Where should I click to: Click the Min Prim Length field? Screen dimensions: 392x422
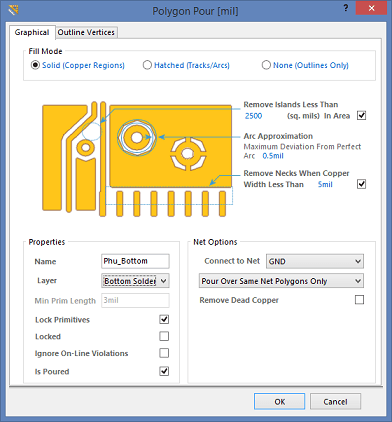(135, 300)
